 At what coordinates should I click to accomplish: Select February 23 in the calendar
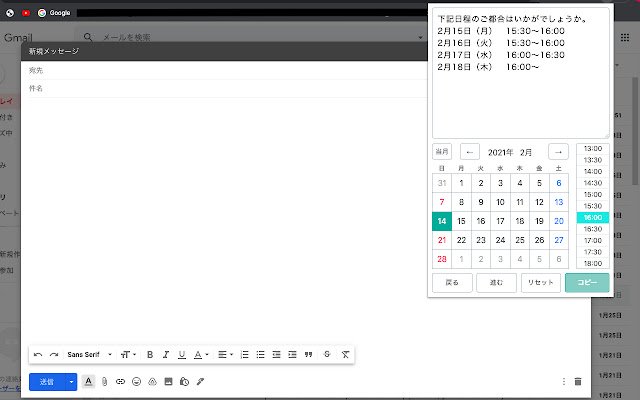click(481, 240)
